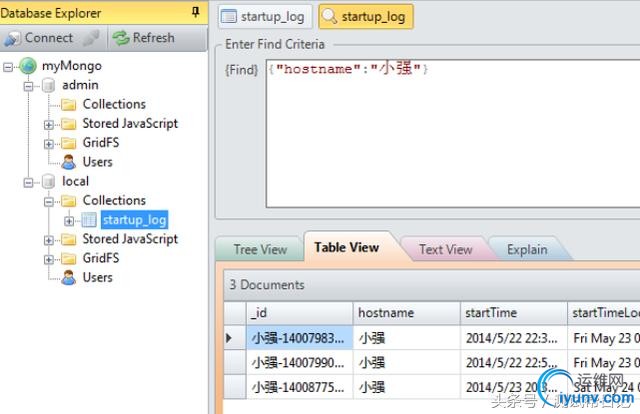The width and height of the screenshot is (640, 414).
Task: Select Users under the local database
Action: (98, 277)
